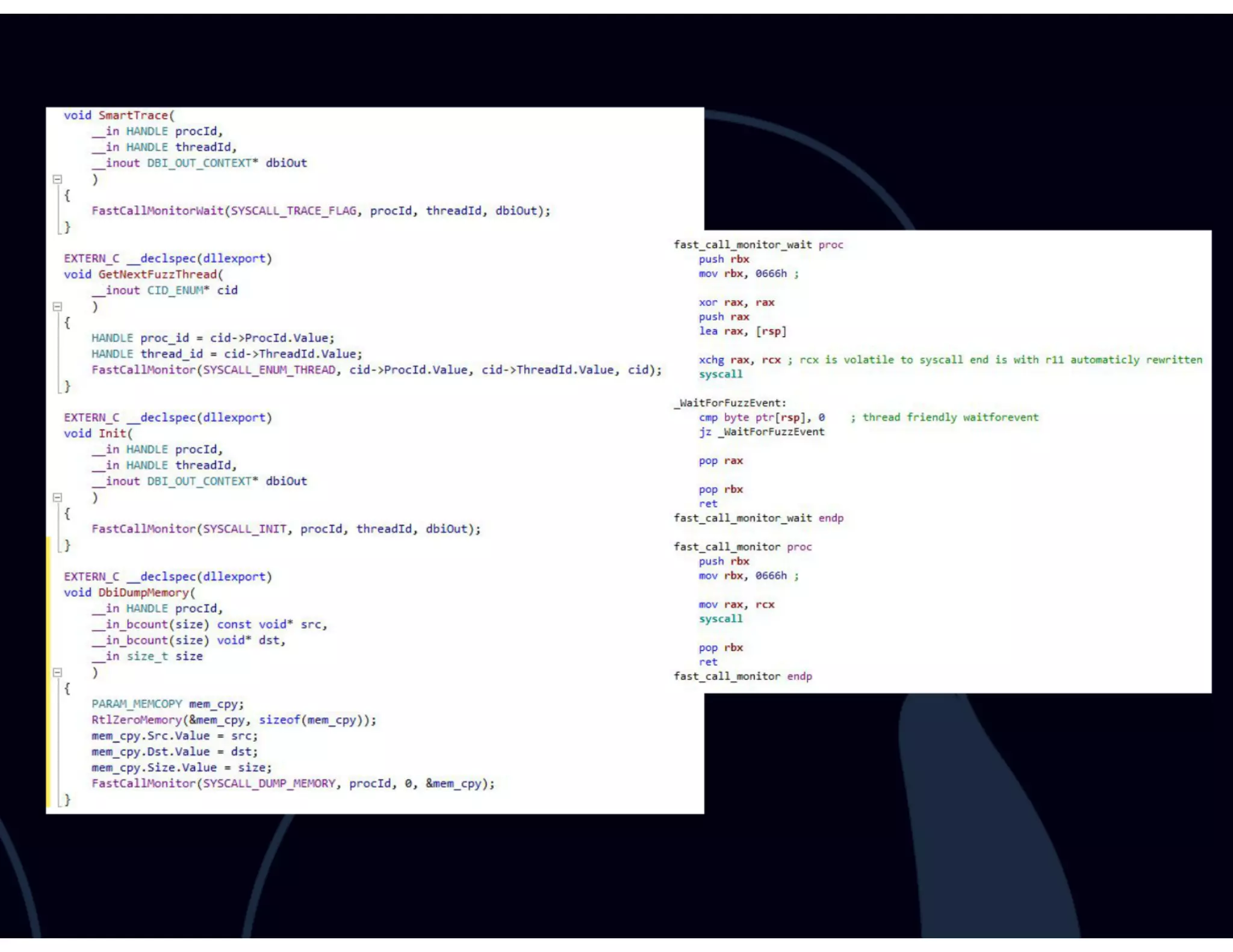This screenshot has width=1233, height=952.
Task: Collapse the SmartTrace function body
Action: pyautogui.click(x=57, y=179)
